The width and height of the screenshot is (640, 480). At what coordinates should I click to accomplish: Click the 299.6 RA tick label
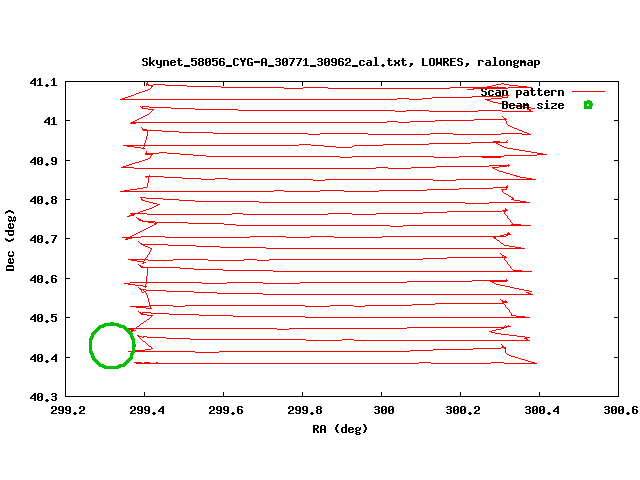[x=226, y=410]
